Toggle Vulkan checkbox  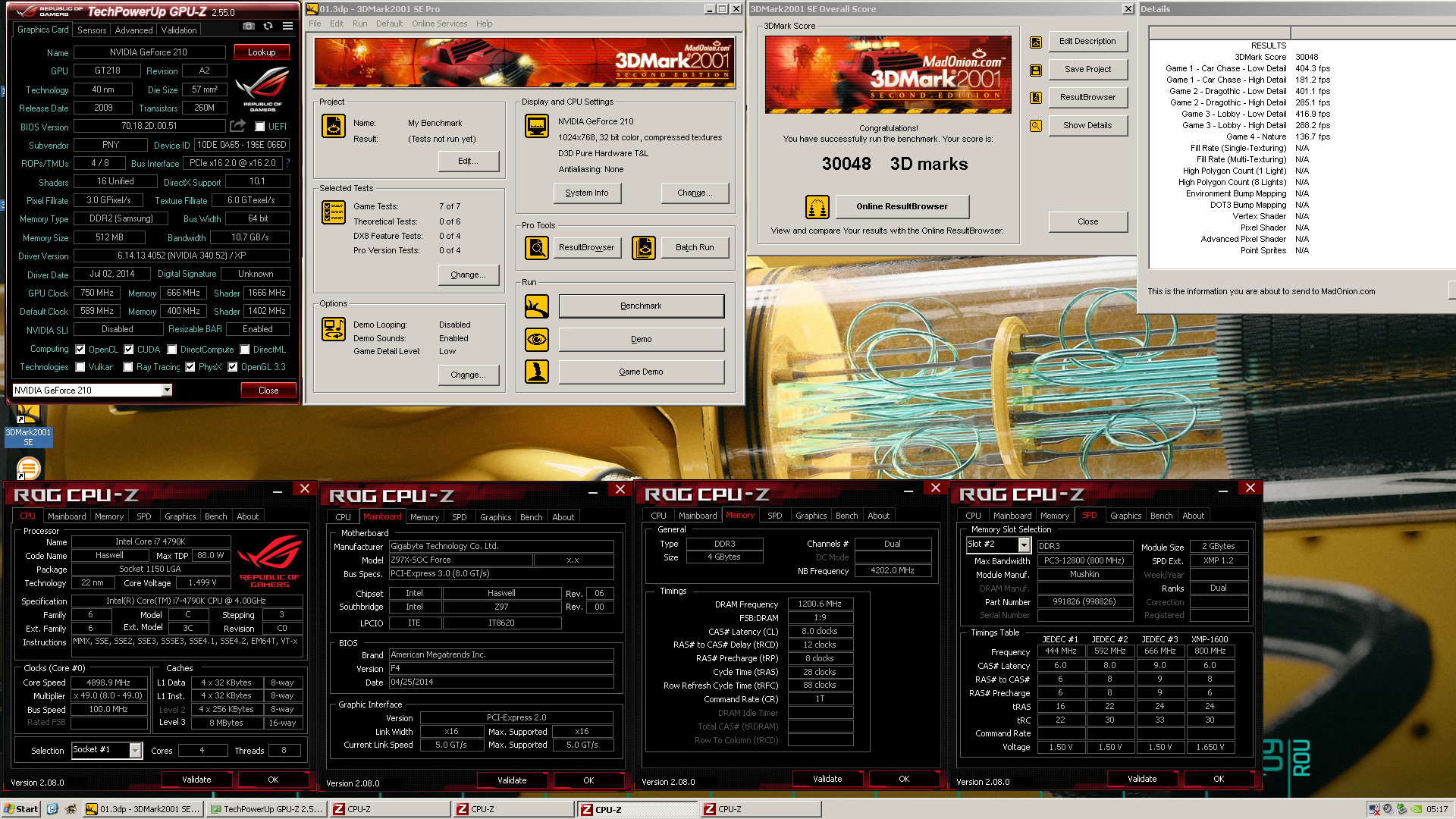coord(80,367)
